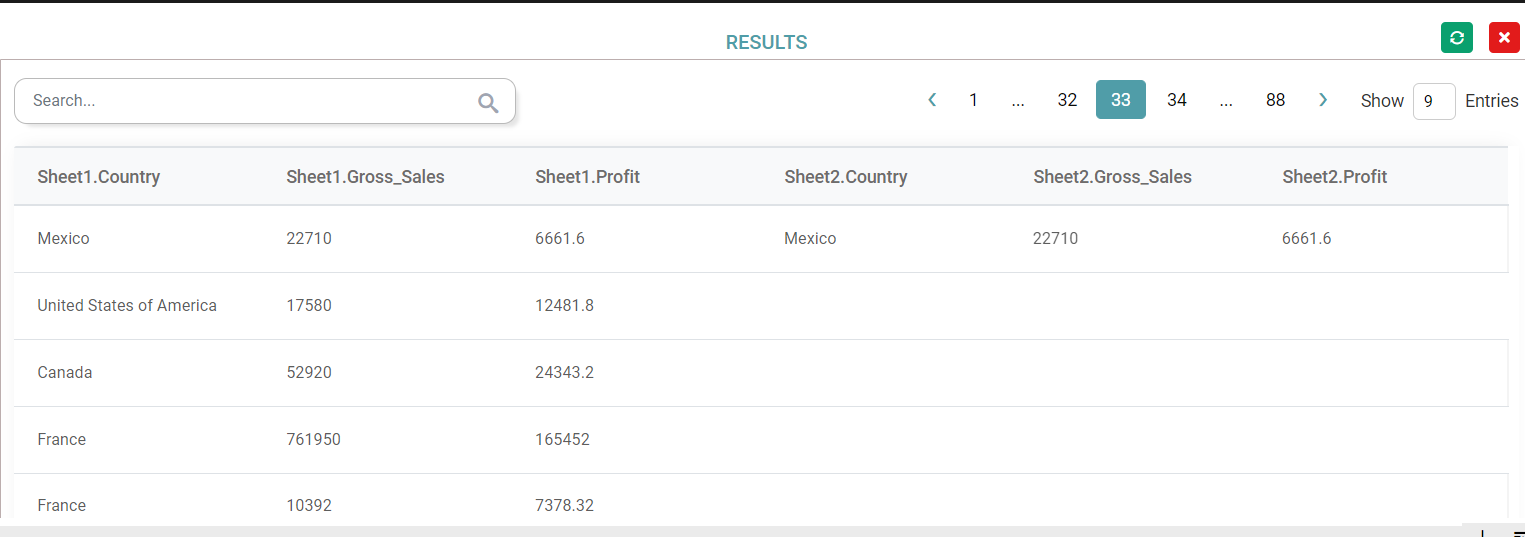Sort by Sheet1.Profit column header
Viewport: 1525px width, 537px height.
coord(587,177)
